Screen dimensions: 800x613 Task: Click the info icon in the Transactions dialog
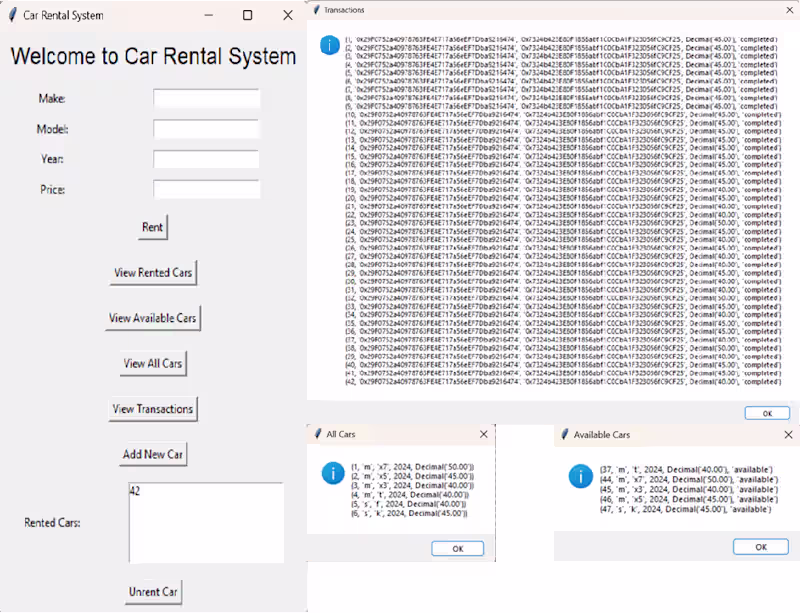pos(330,44)
